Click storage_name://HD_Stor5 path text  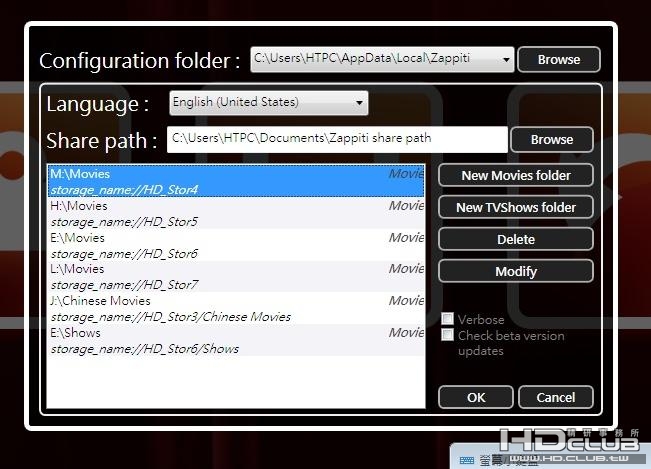coord(124,222)
